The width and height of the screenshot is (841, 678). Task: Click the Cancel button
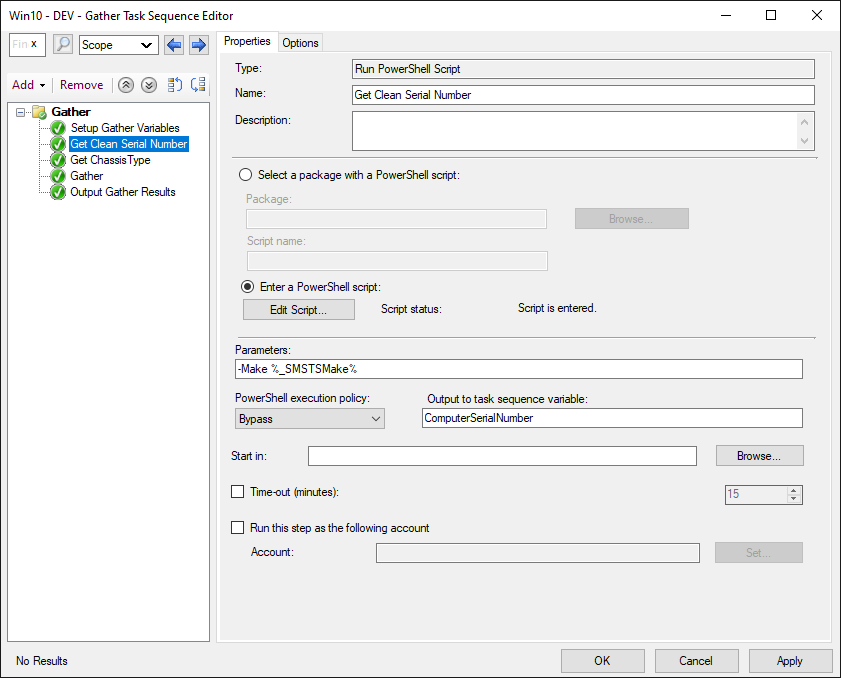coord(696,661)
